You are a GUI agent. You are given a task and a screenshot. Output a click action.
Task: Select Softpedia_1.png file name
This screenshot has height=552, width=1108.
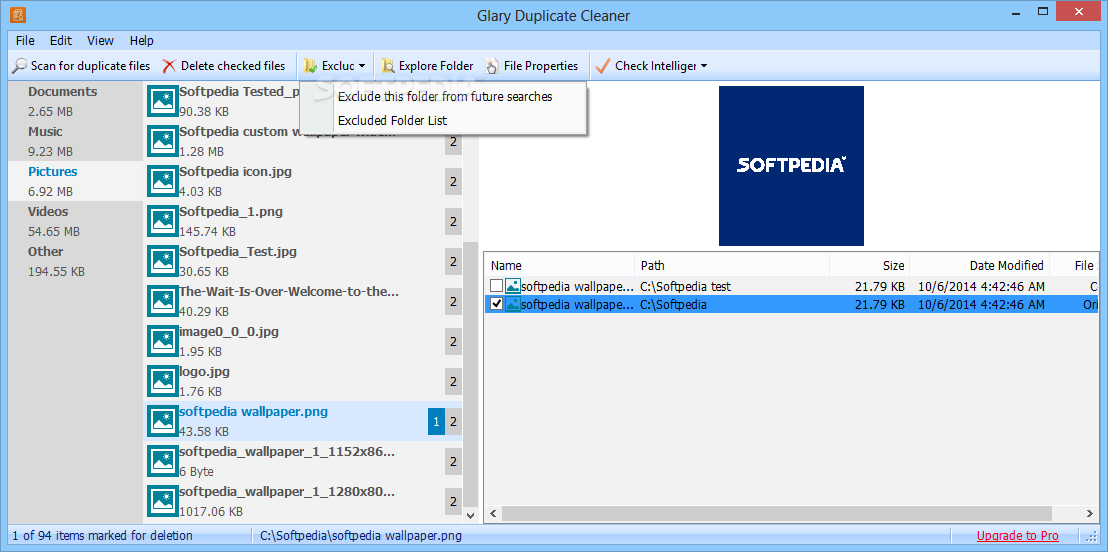tap(231, 211)
